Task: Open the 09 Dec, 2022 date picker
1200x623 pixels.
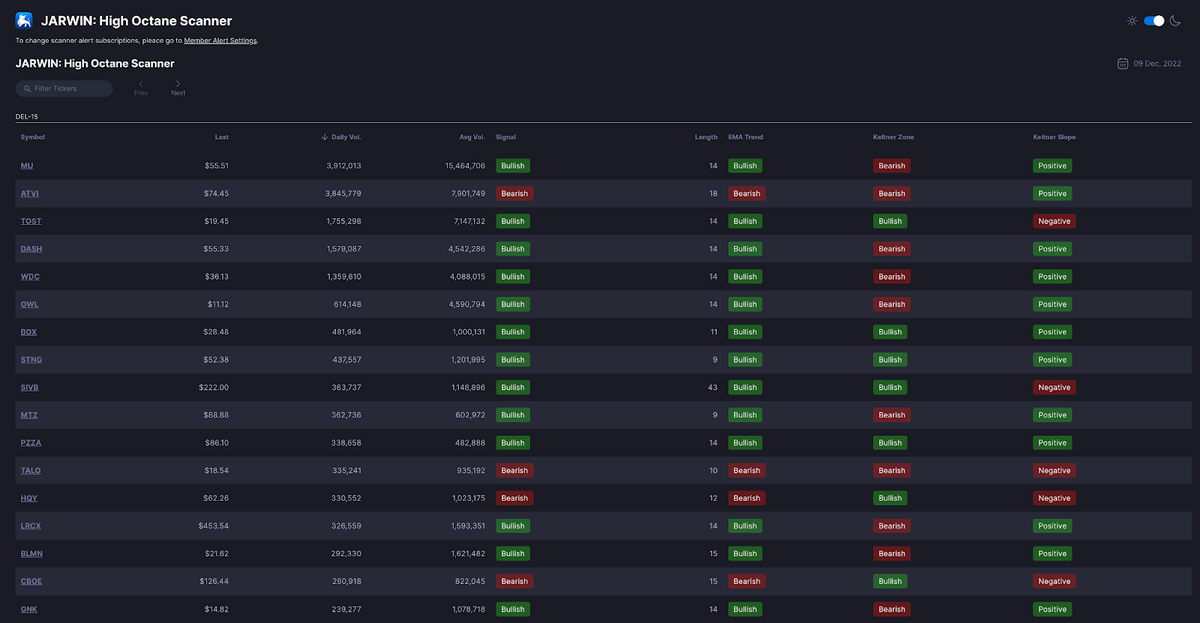Action: click(1157, 64)
